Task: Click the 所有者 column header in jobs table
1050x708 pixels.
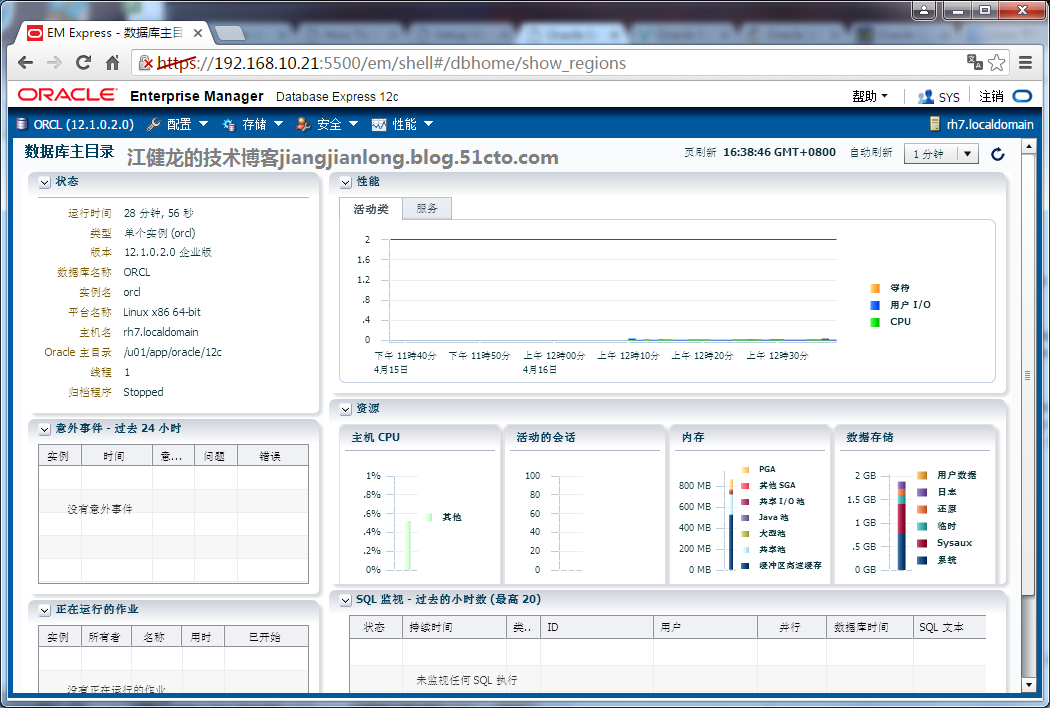Action: (106, 636)
